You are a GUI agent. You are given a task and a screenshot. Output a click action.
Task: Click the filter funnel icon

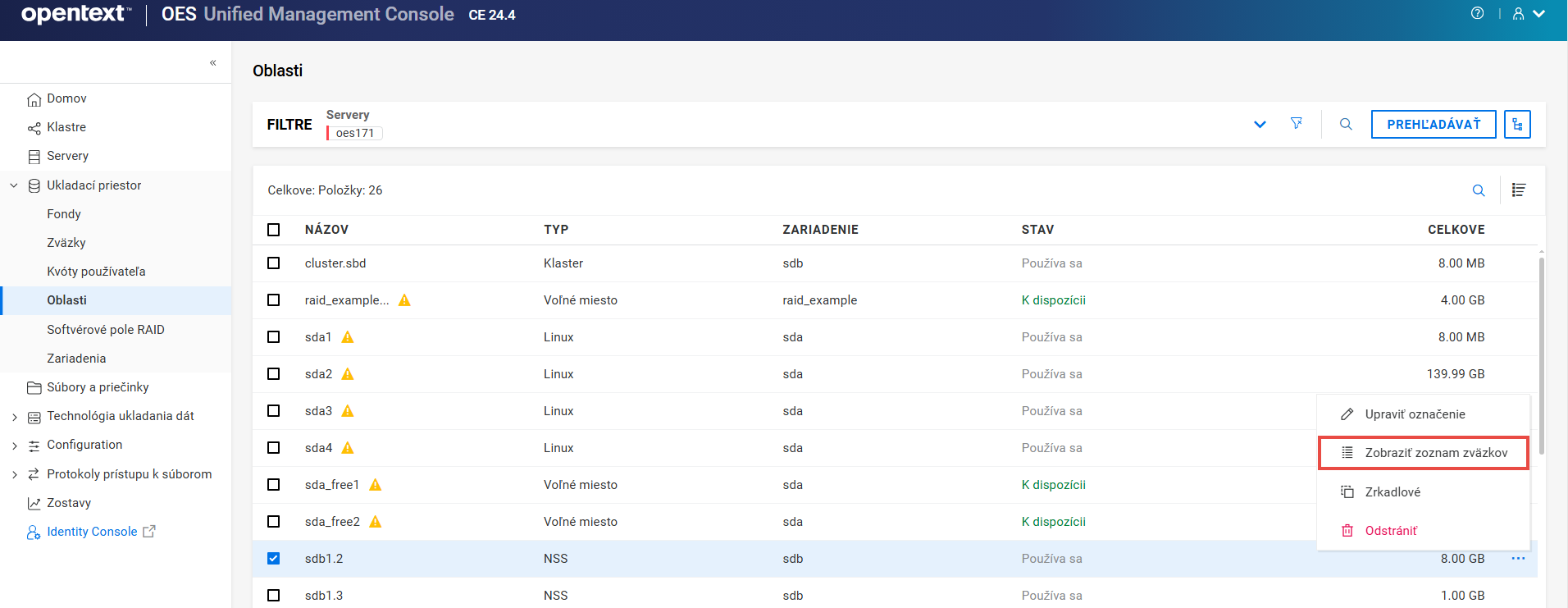pyautogui.click(x=1296, y=124)
